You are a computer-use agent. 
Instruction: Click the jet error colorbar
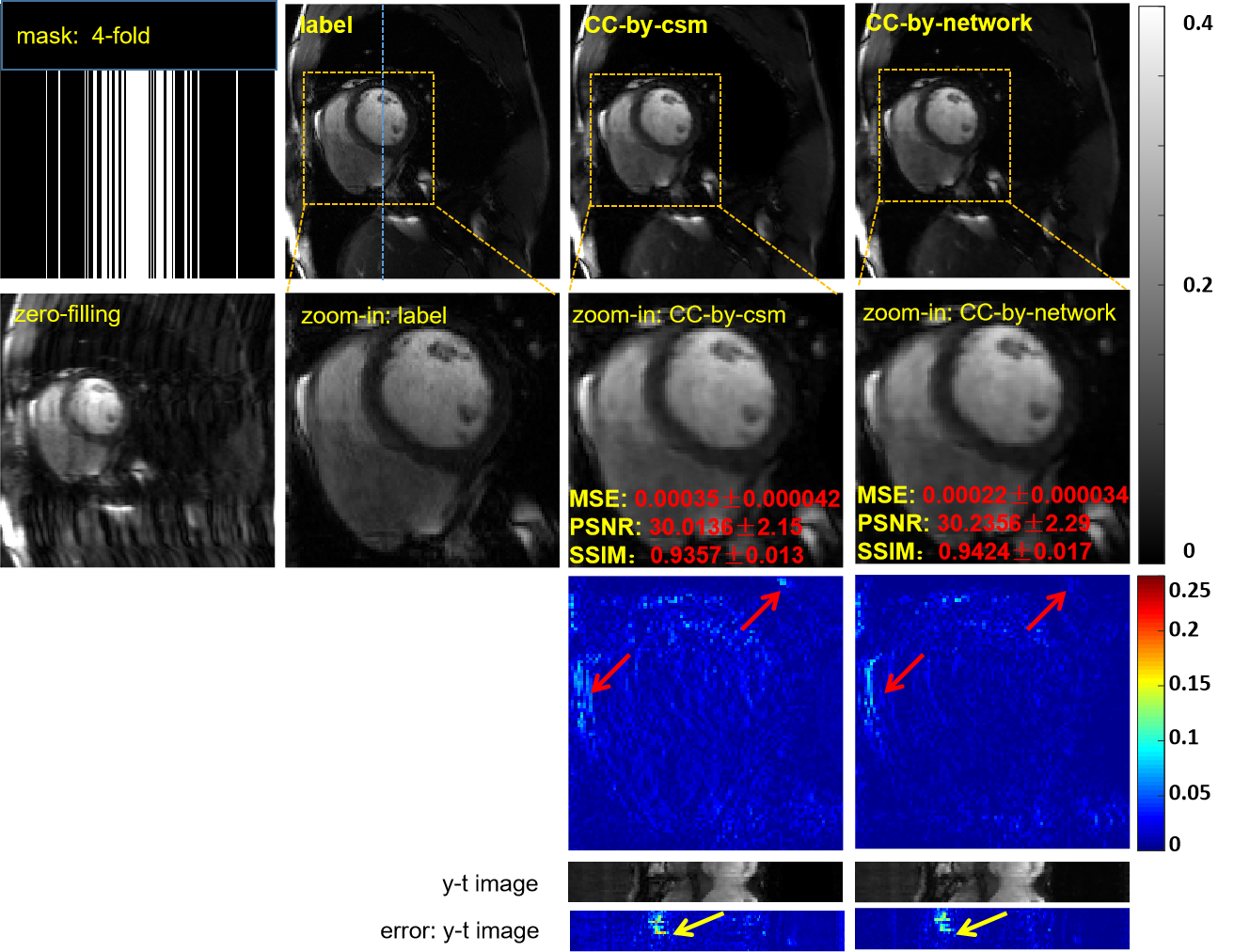1151,713
